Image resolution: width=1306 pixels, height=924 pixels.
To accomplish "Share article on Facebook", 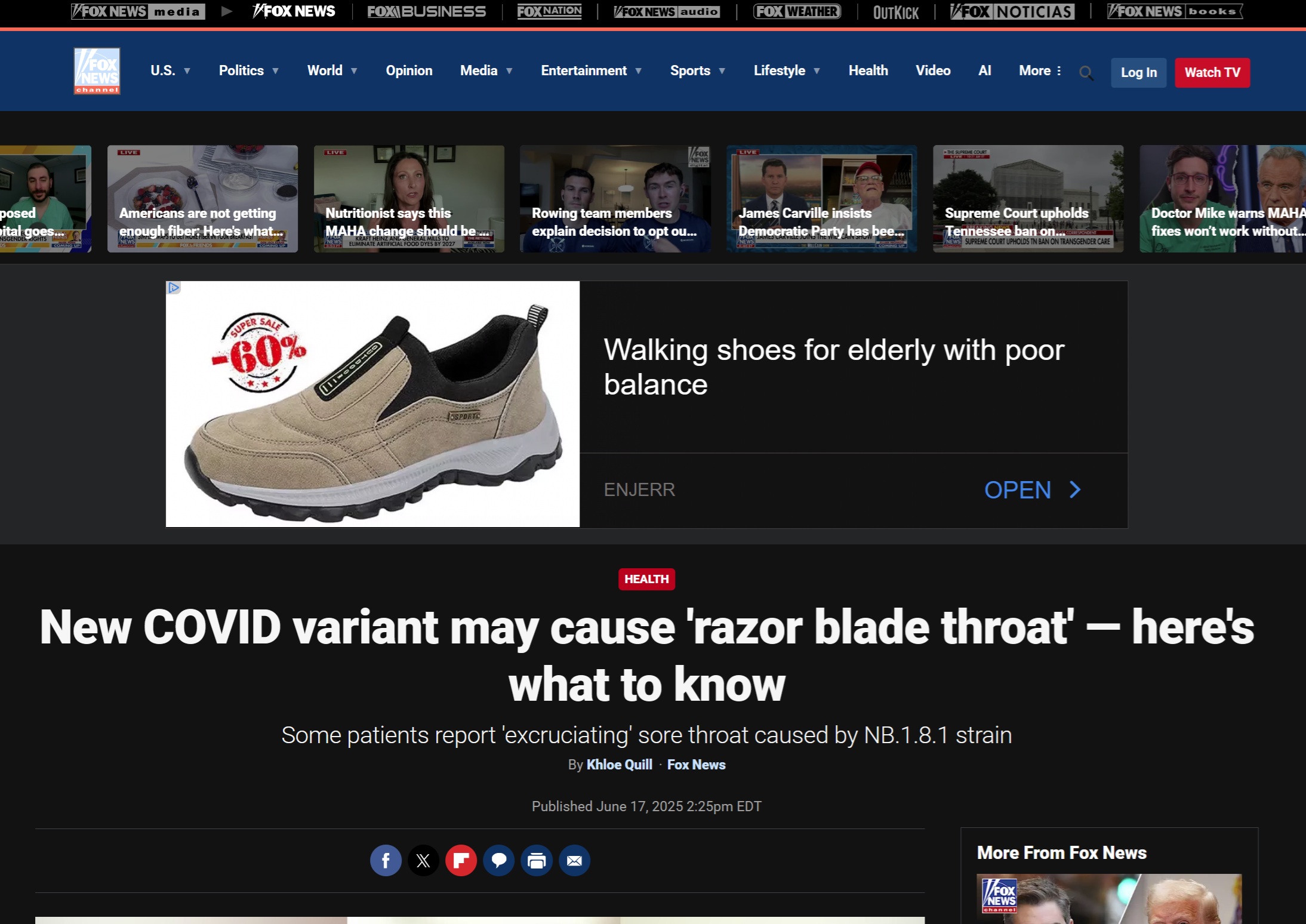I will point(386,861).
